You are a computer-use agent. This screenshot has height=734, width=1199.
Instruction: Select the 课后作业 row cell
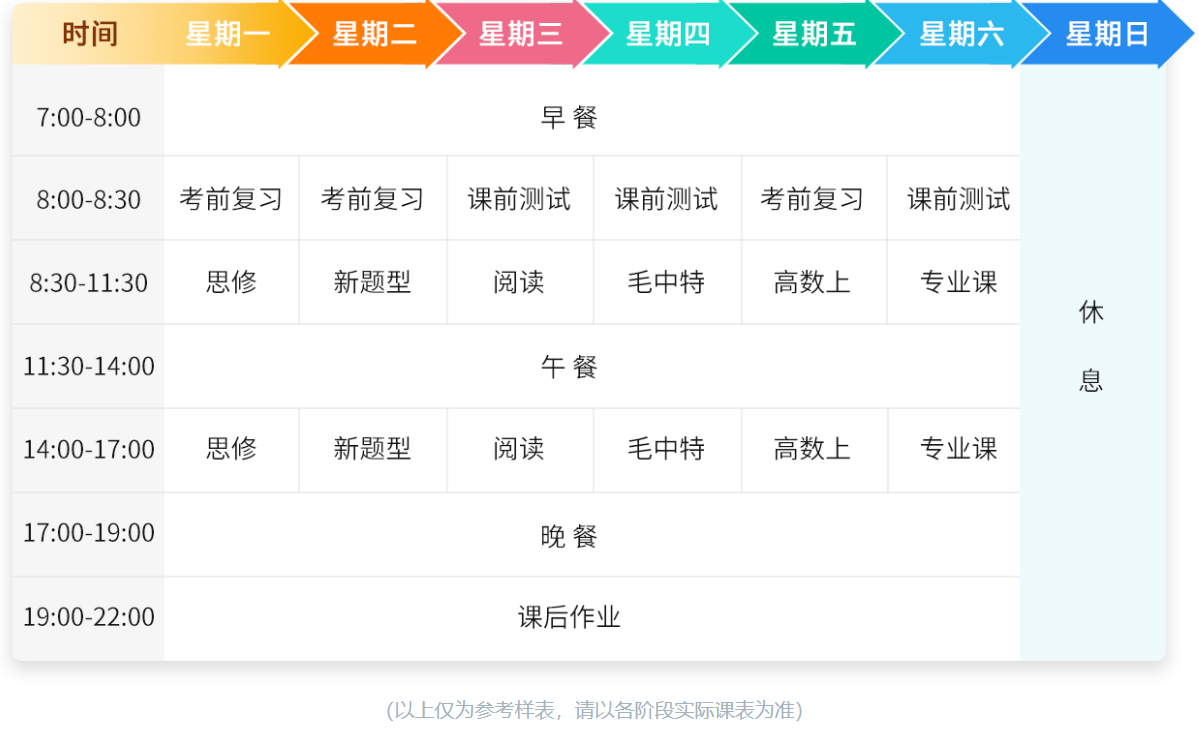[569, 617]
